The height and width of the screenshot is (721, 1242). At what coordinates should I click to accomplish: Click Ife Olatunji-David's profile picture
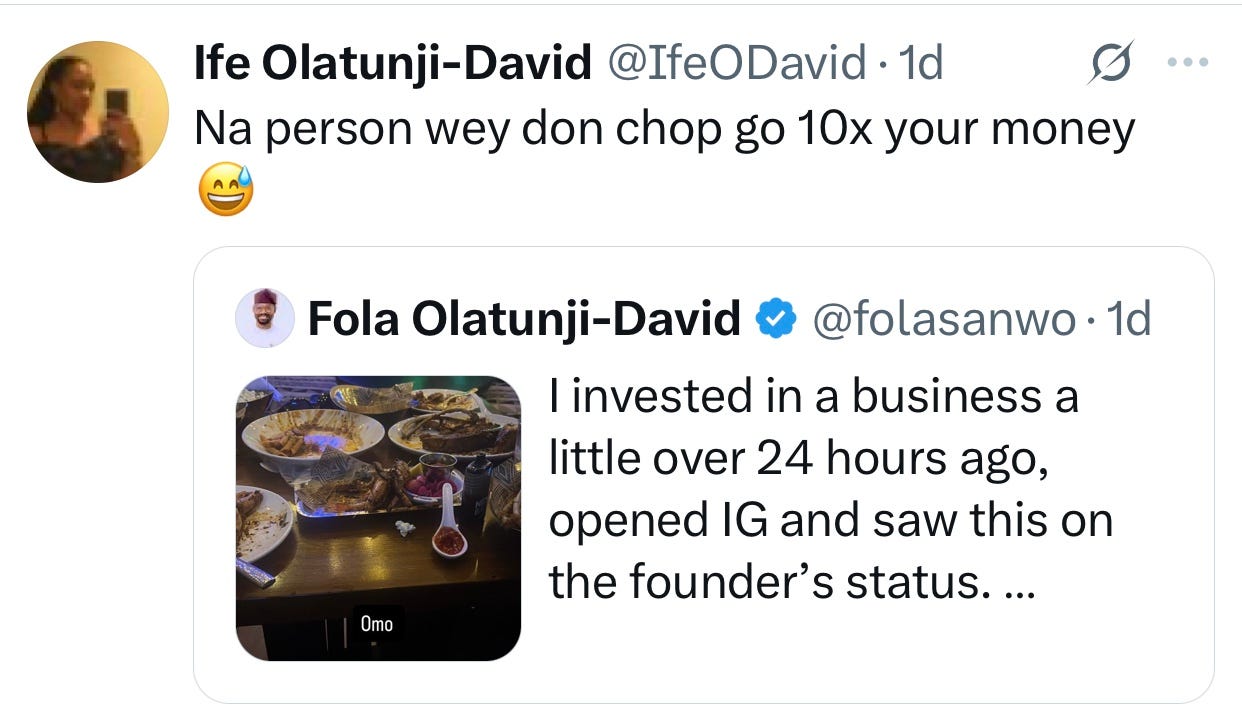(x=98, y=112)
